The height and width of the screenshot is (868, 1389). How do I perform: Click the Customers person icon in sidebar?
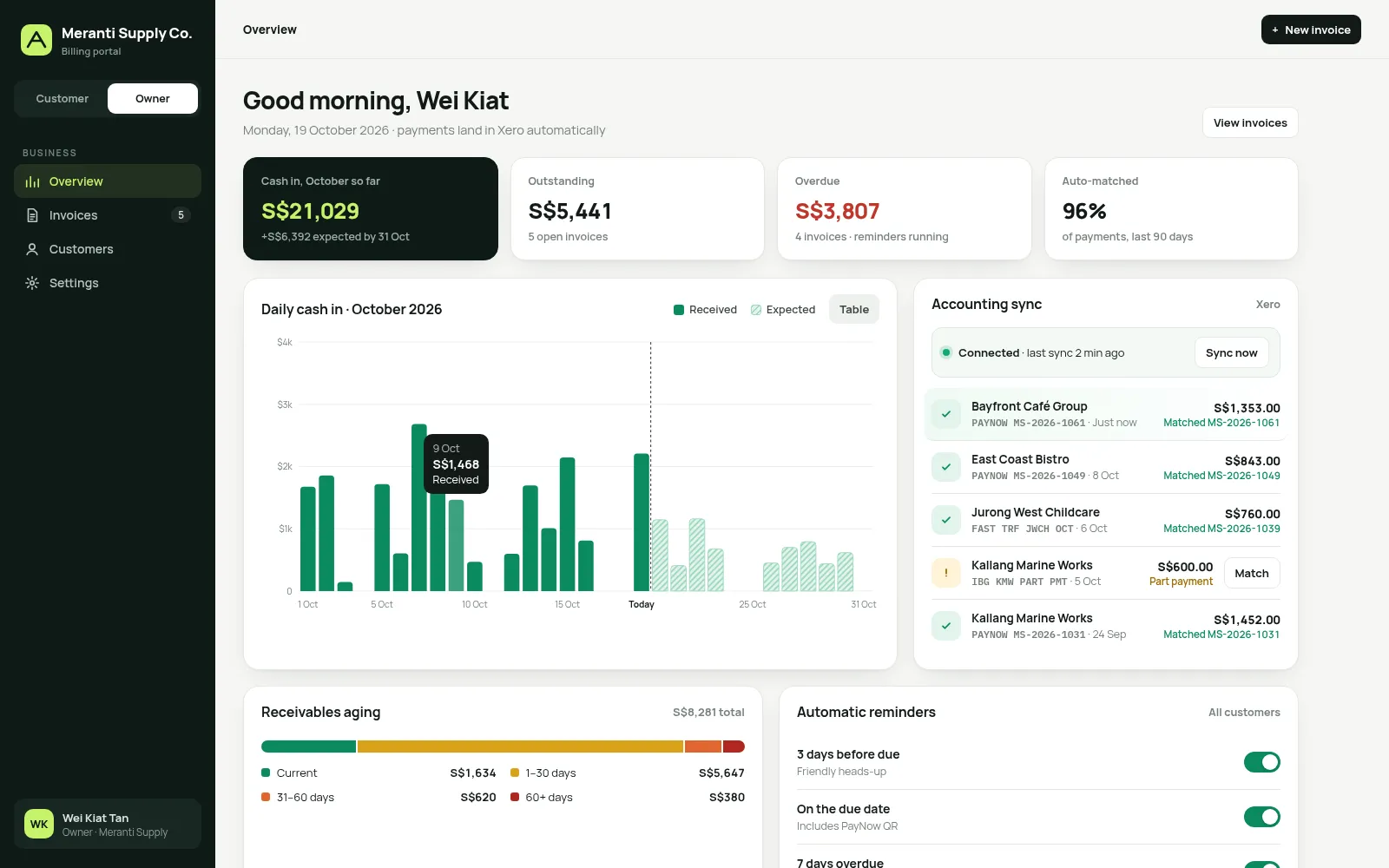pos(32,249)
